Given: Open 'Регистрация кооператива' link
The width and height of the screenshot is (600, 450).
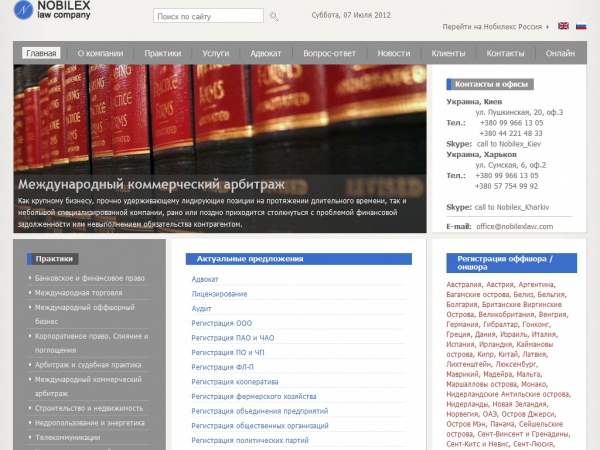Looking at the screenshot, I should click(235, 382).
